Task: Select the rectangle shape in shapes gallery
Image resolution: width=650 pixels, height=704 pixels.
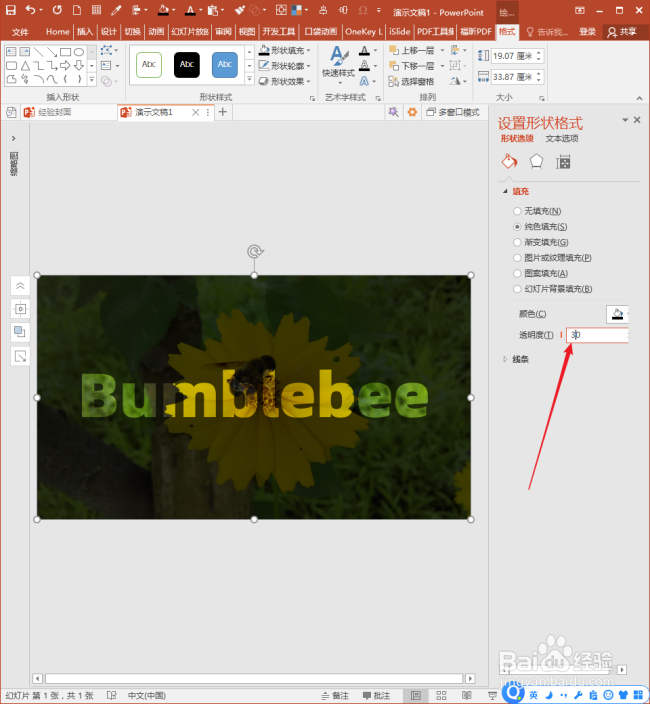Action: tap(66, 52)
